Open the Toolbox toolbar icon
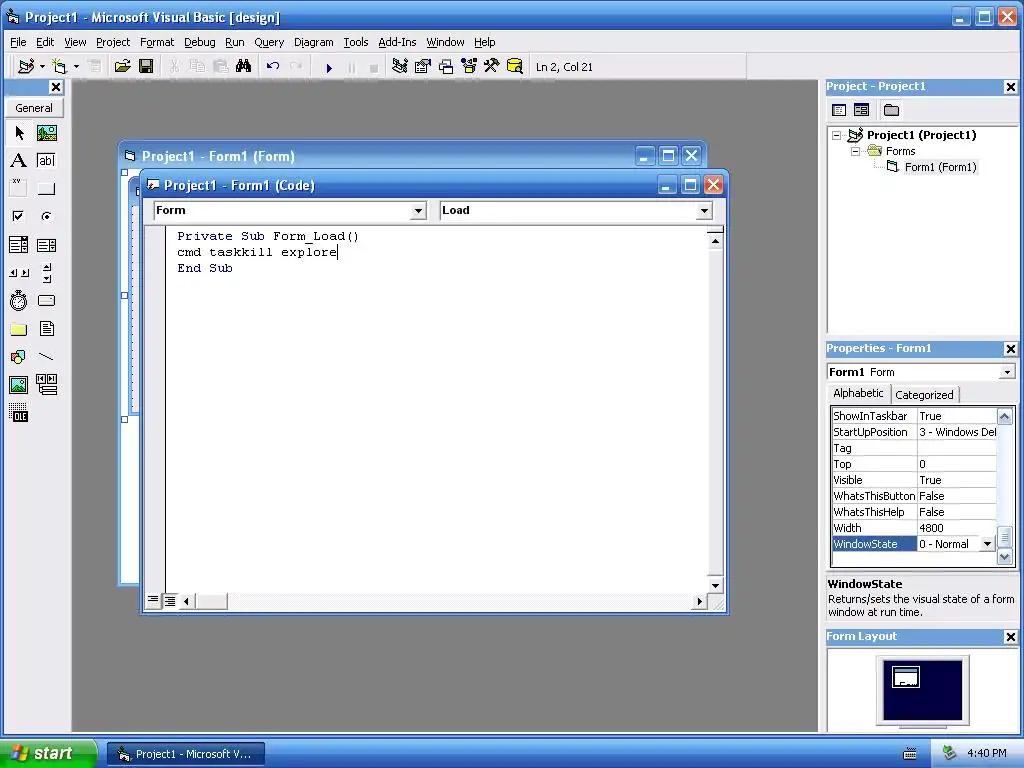This screenshot has width=1024, height=768. point(491,67)
